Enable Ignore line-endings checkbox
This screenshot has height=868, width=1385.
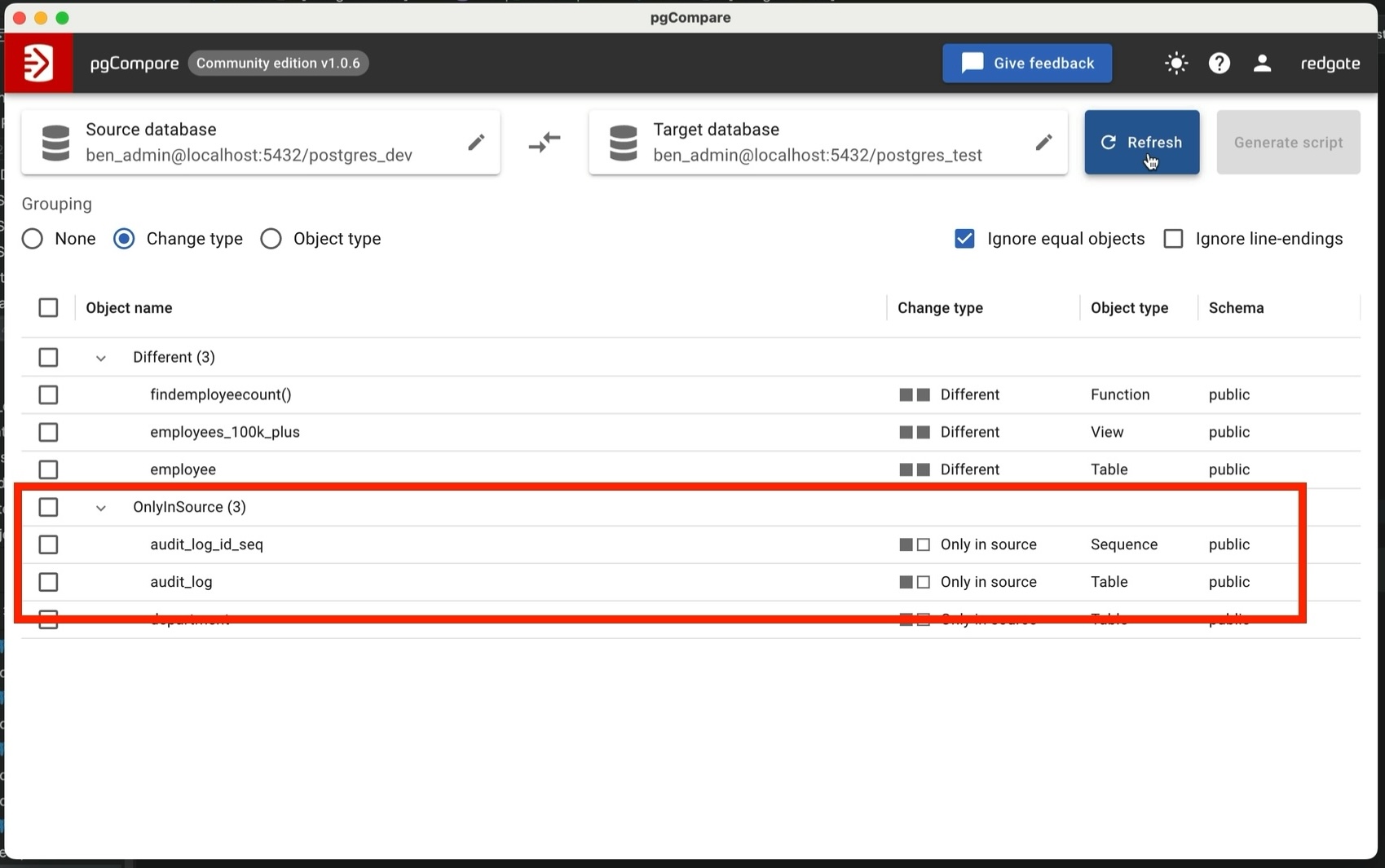(x=1173, y=239)
